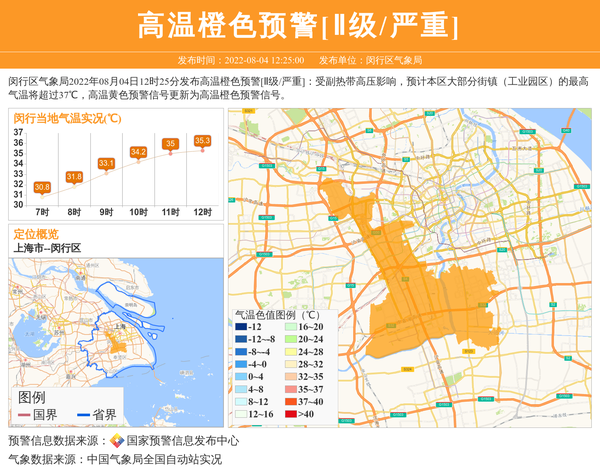
Task: Click the 国家预警信息发布中心 logo icon
Action: tap(117, 441)
